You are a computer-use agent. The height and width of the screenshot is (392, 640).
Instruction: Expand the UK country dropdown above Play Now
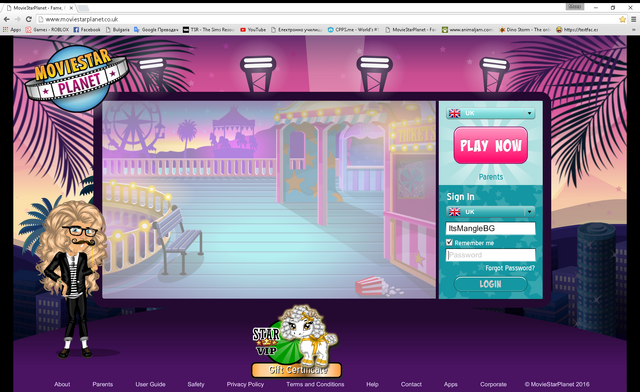coord(490,113)
